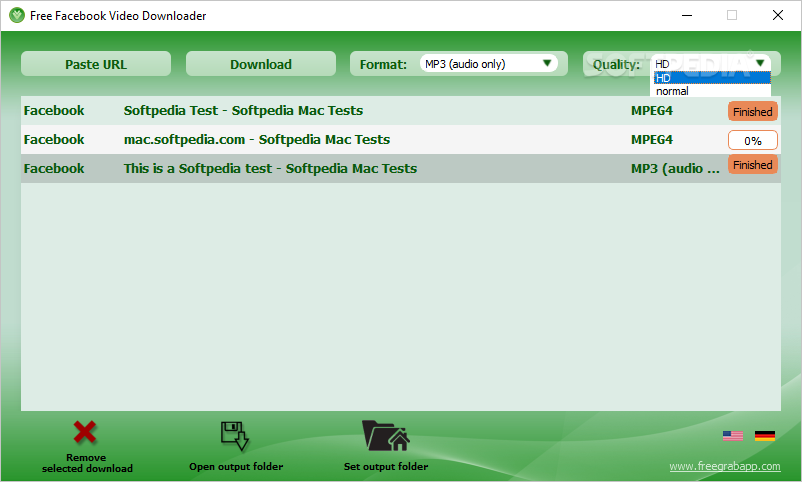
Task: Click Facebook source cell in third row
Action: coord(54,169)
